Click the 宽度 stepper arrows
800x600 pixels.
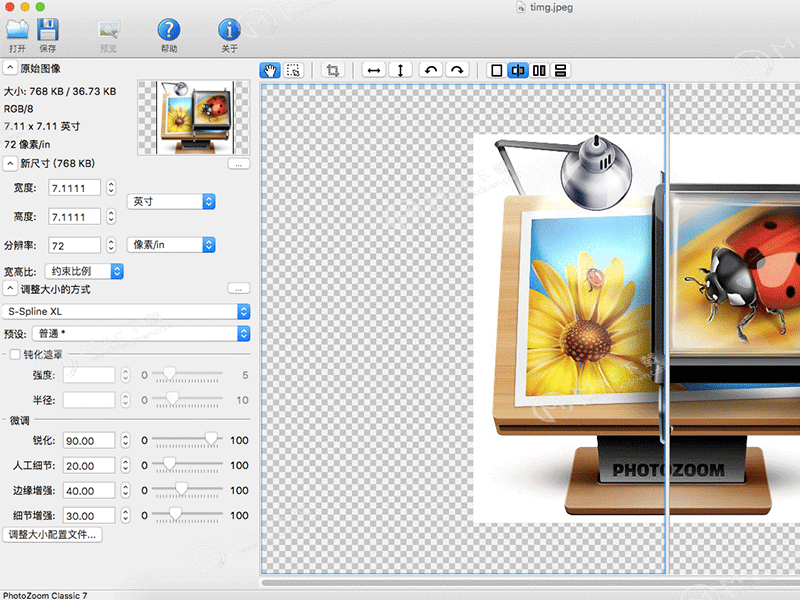111,188
